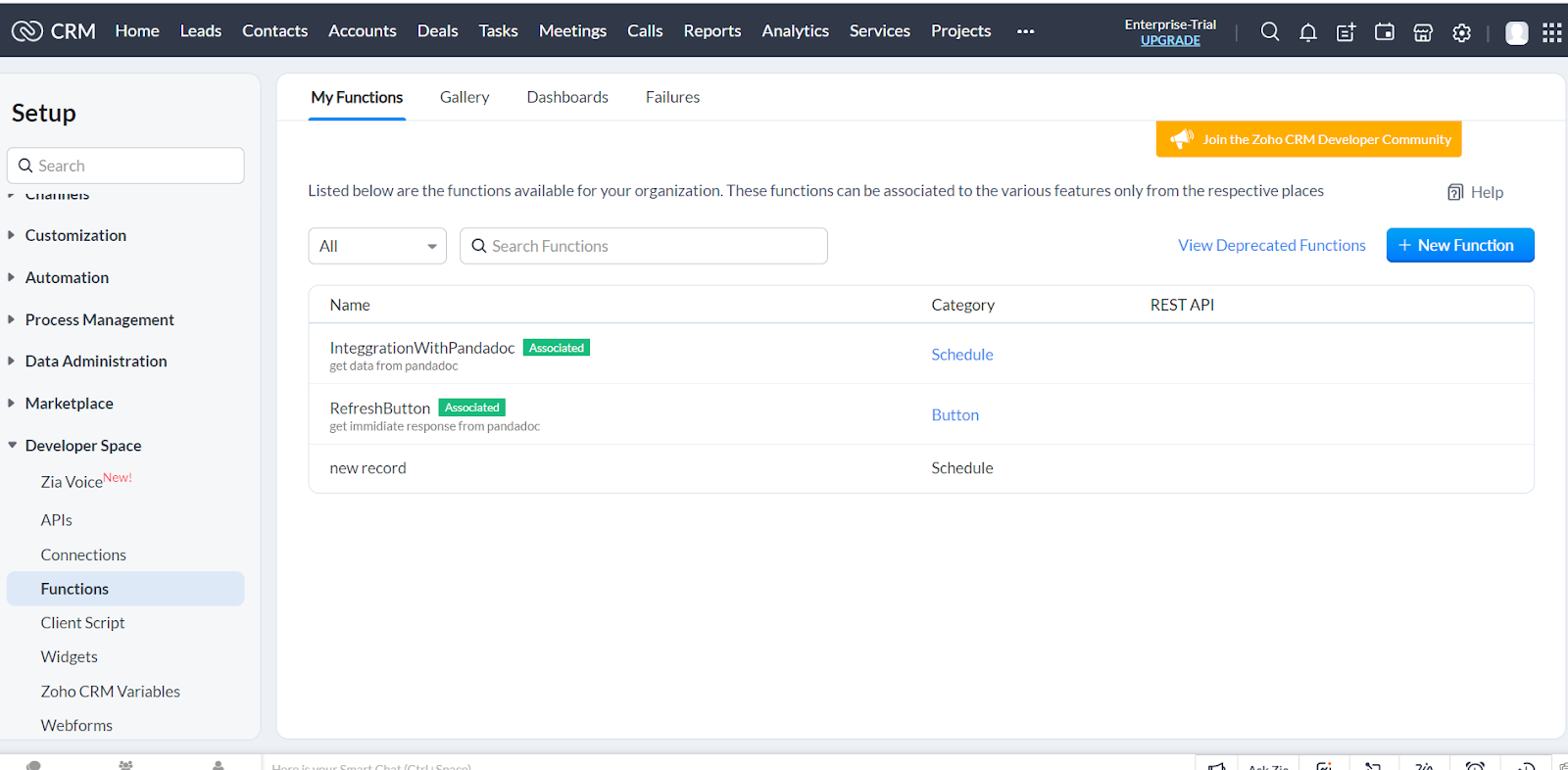Open the calendar icon in top bar
This screenshot has width=1568, height=770.
pyautogui.click(x=1385, y=32)
